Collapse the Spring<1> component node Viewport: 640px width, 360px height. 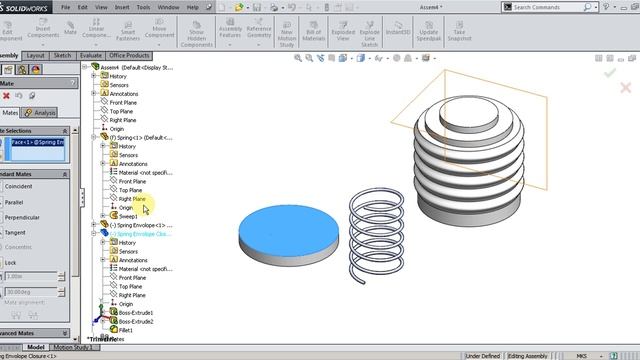94,137
